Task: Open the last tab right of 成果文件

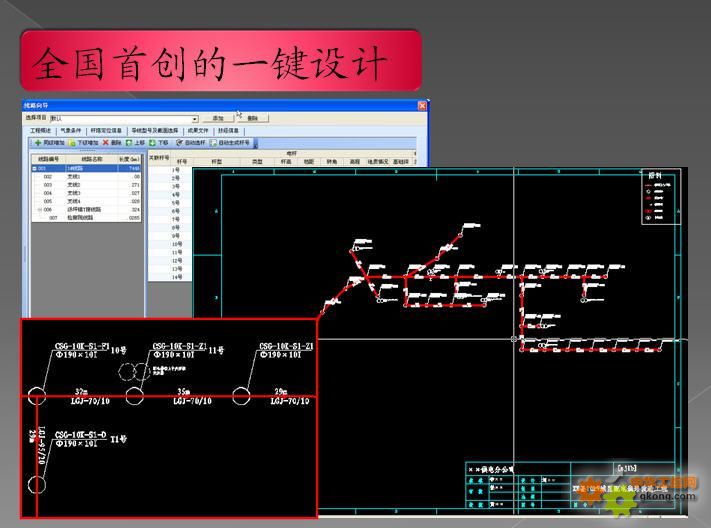Action: (x=228, y=131)
